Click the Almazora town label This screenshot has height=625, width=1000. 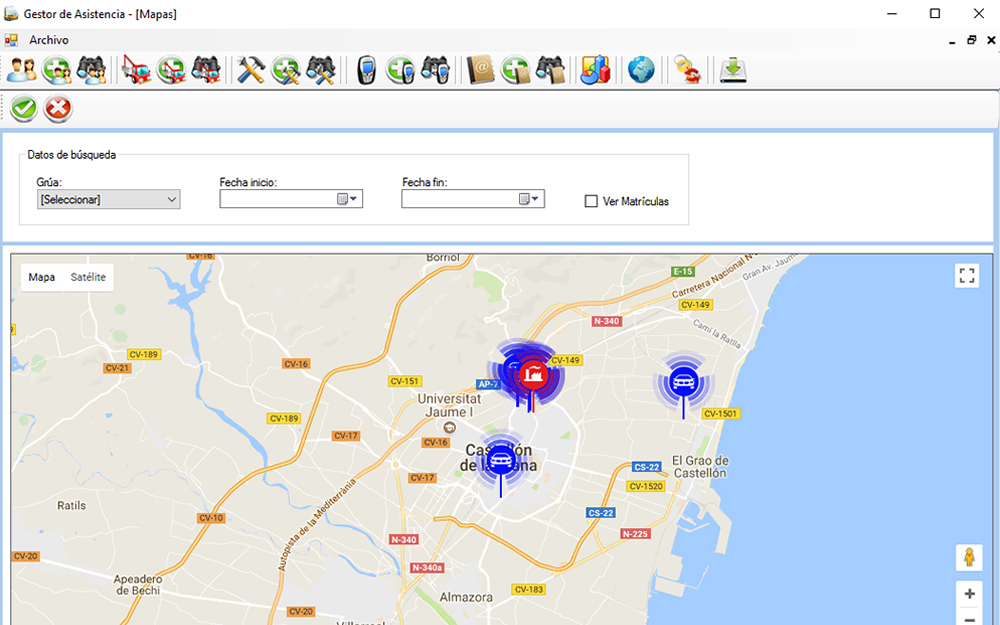466,598
